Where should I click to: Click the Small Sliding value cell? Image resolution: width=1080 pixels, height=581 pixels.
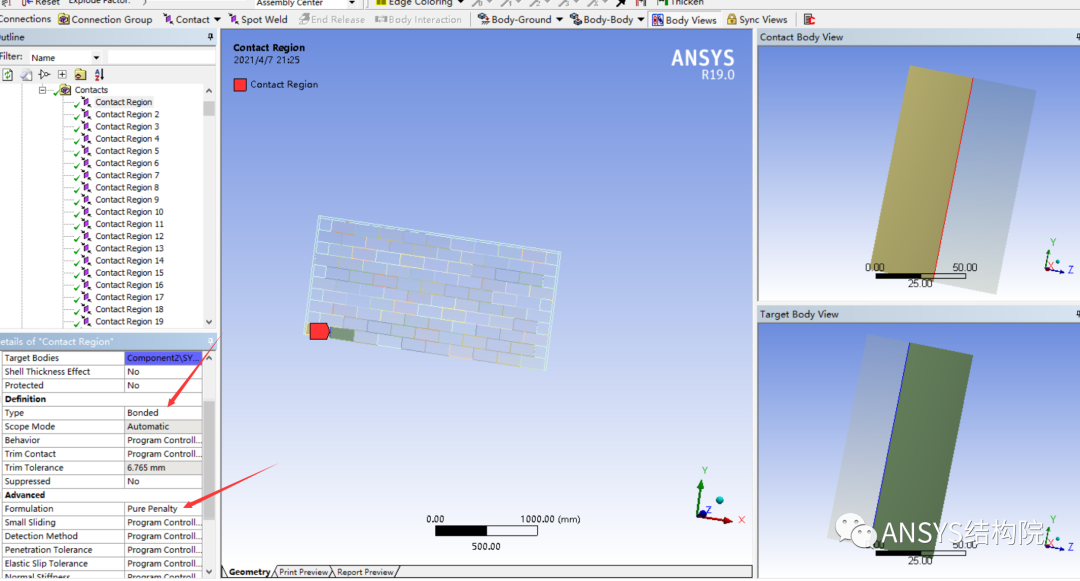pos(163,522)
